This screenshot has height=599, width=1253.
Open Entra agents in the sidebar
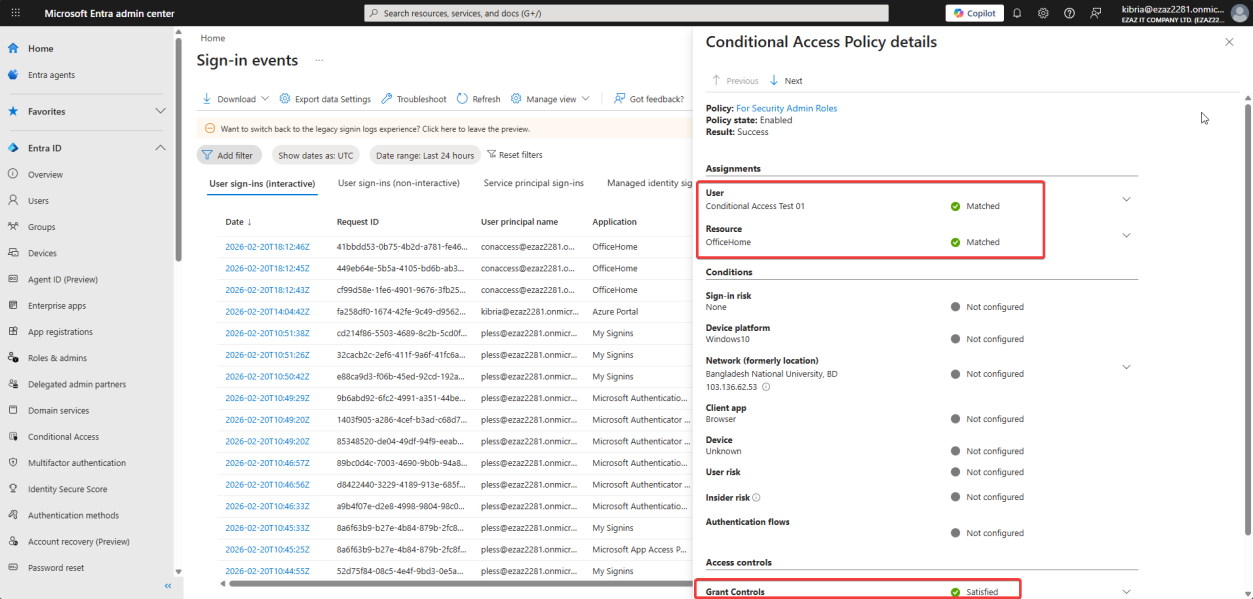(51, 75)
